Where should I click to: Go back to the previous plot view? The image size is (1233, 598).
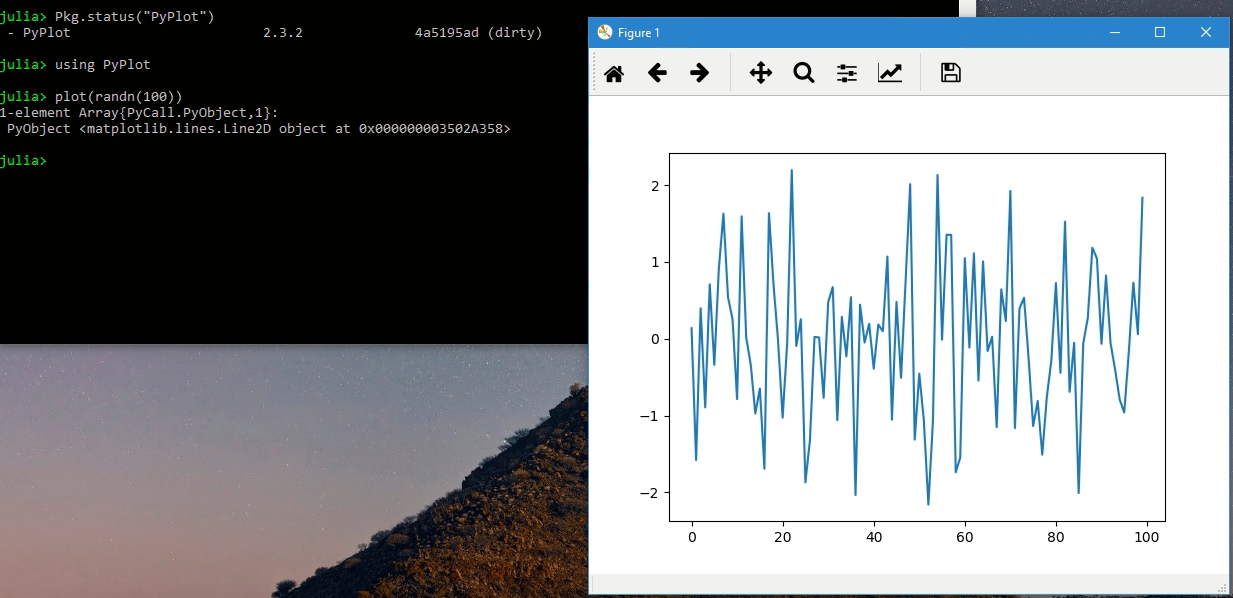click(x=656, y=72)
